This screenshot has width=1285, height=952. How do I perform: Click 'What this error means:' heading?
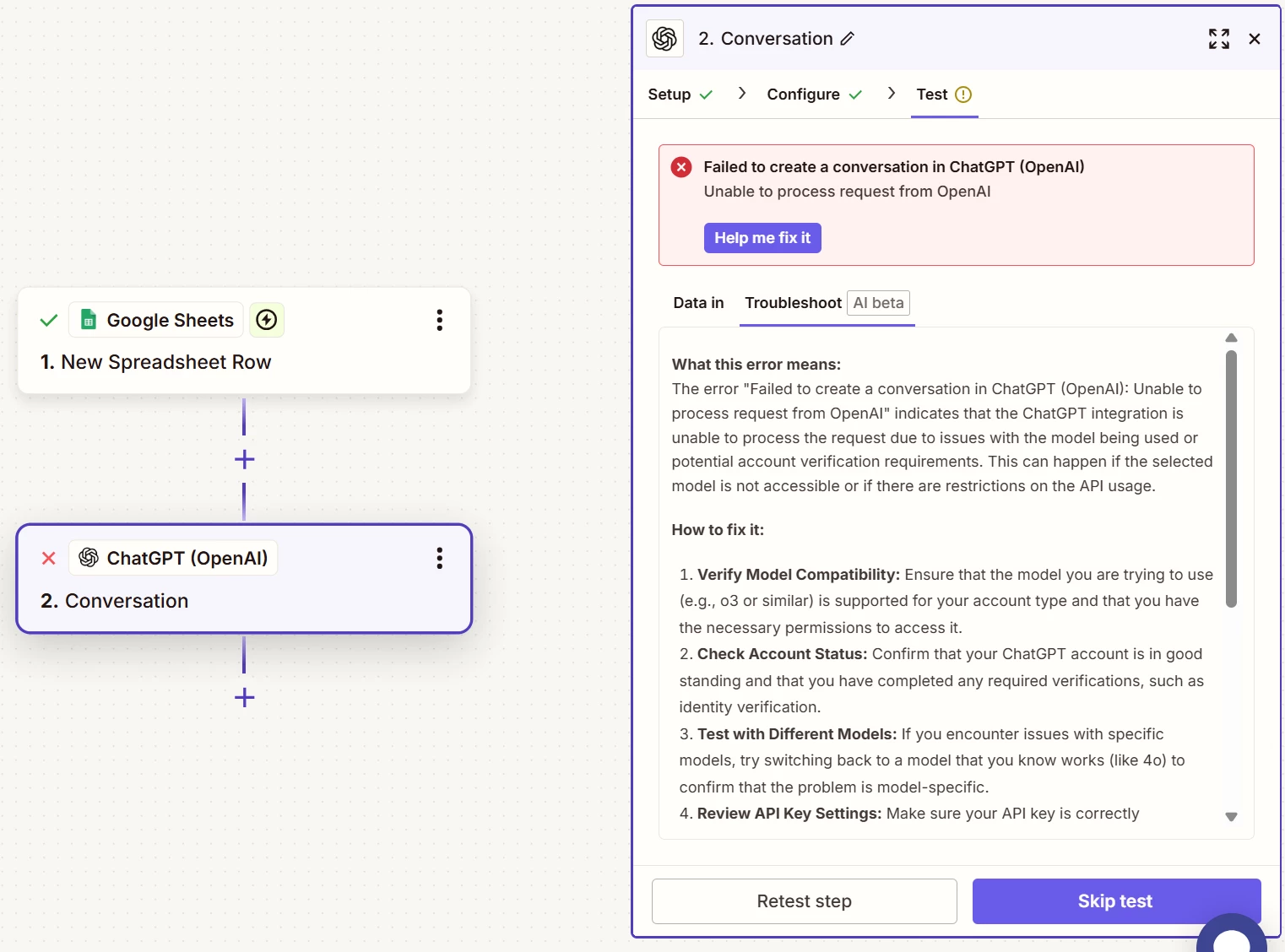pos(756,365)
